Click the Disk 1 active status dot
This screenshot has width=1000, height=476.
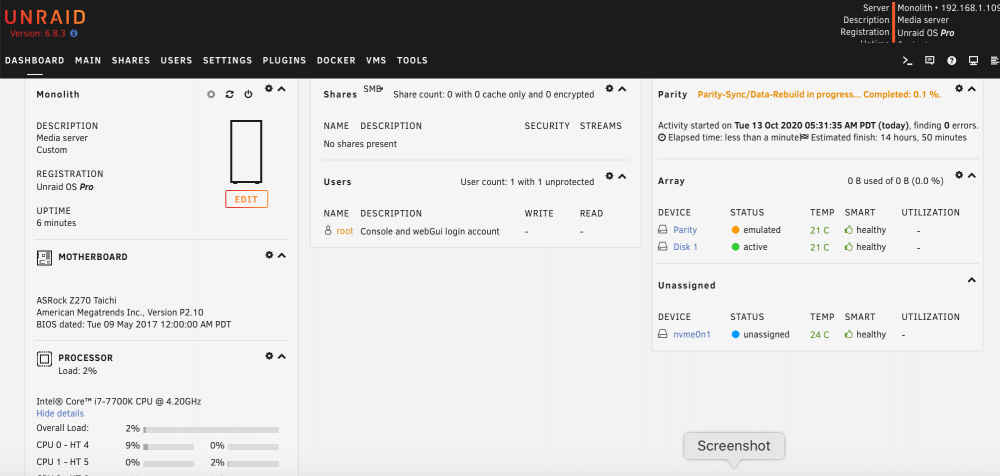pyautogui.click(x=735, y=247)
